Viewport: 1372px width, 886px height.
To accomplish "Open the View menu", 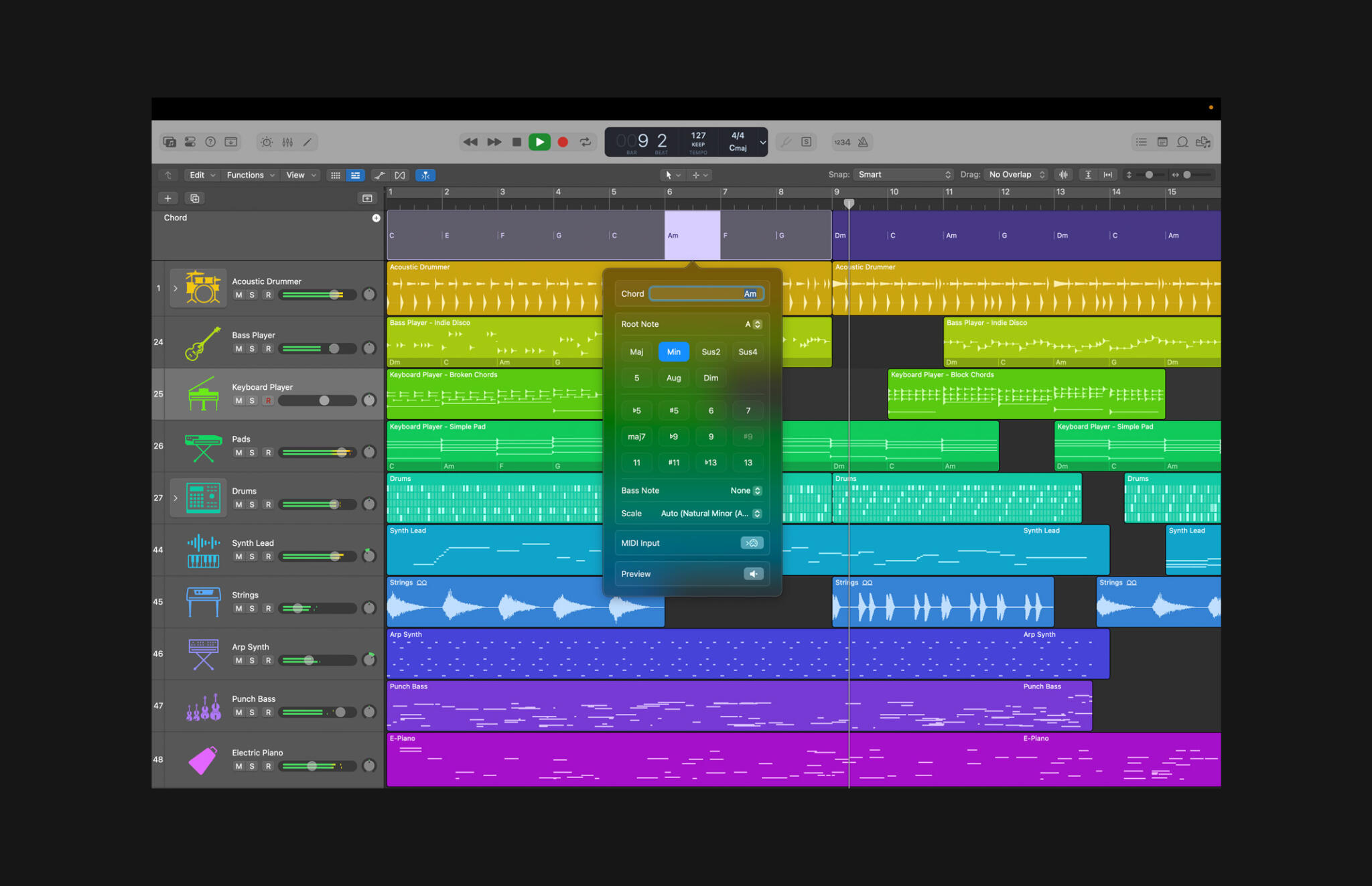I will pyautogui.click(x=299, y=175).
